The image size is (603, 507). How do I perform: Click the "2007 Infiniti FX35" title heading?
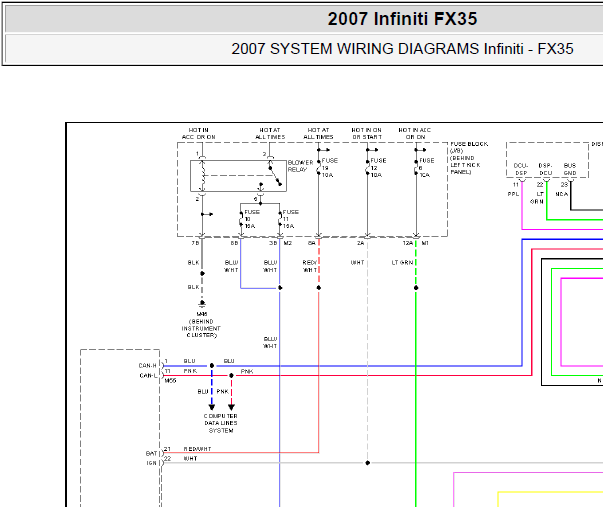[402, 19]
